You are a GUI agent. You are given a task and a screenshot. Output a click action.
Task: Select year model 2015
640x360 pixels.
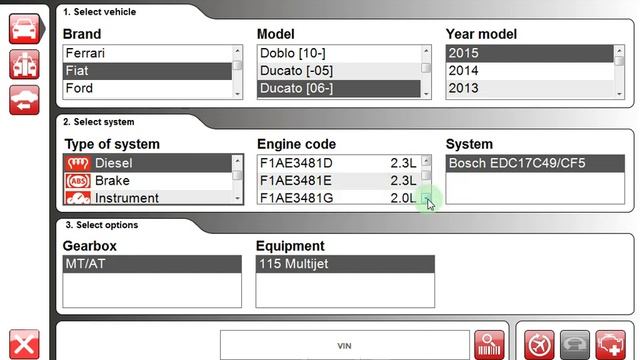point(530,53)
